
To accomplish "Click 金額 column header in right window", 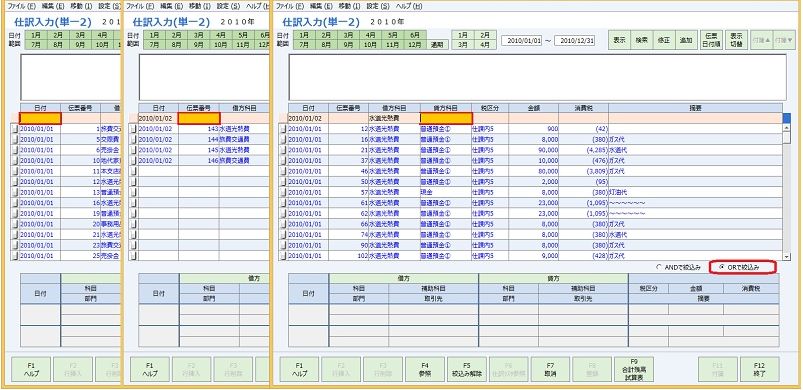I will point(534,108).
